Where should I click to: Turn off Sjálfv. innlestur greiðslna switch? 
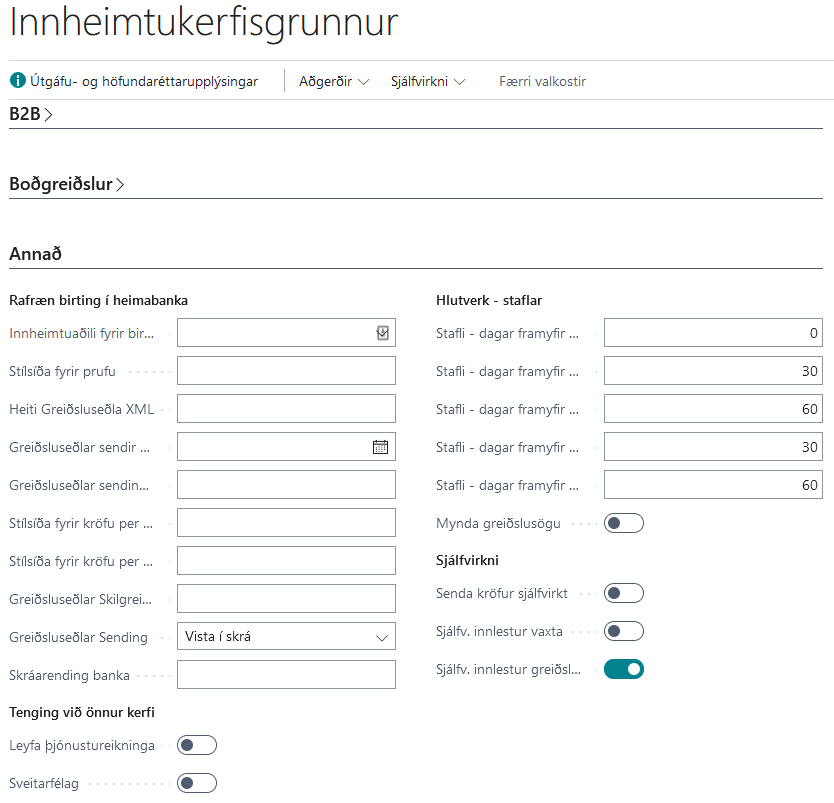tap(624, 669)
